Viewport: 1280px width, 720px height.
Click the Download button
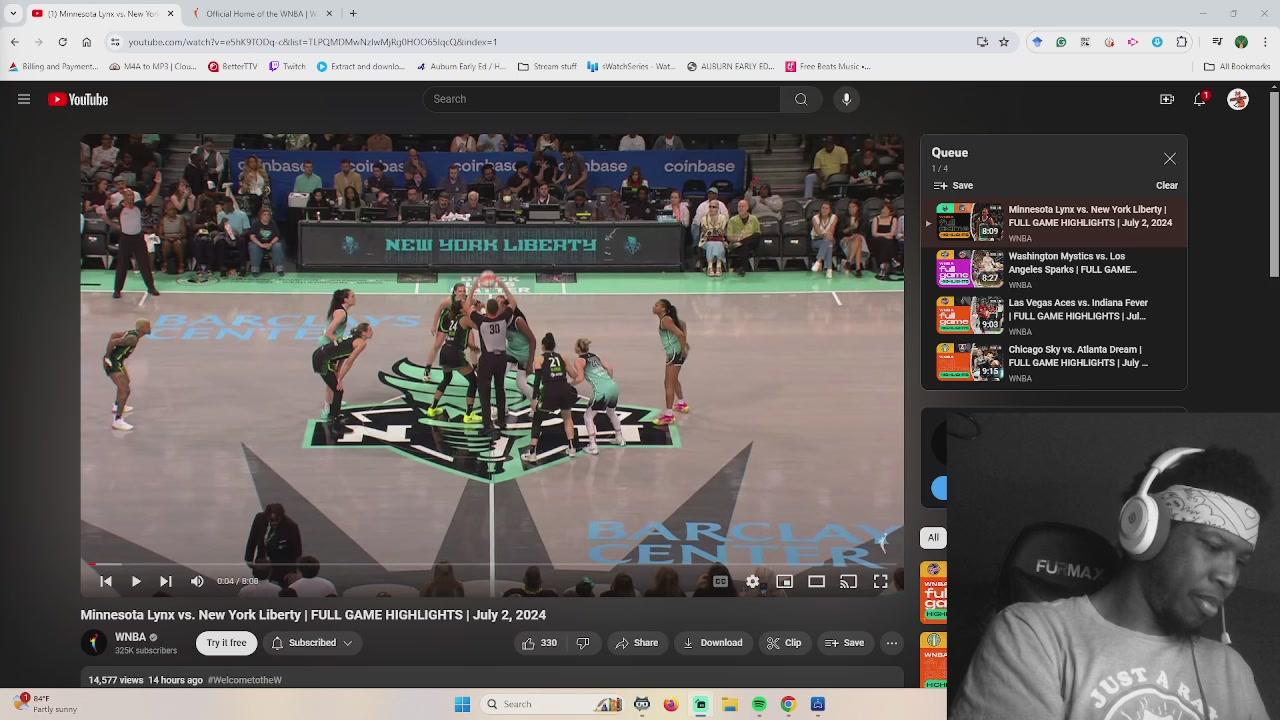(712, 643)
